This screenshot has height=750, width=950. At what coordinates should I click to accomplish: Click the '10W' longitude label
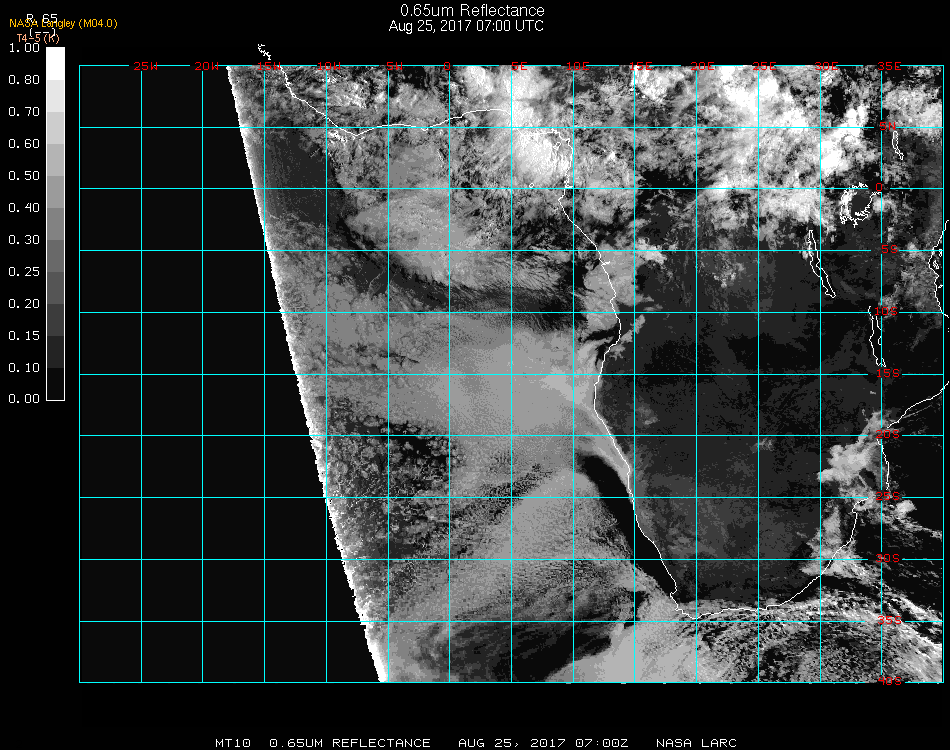pyautogui.click(x=329, y=66)
